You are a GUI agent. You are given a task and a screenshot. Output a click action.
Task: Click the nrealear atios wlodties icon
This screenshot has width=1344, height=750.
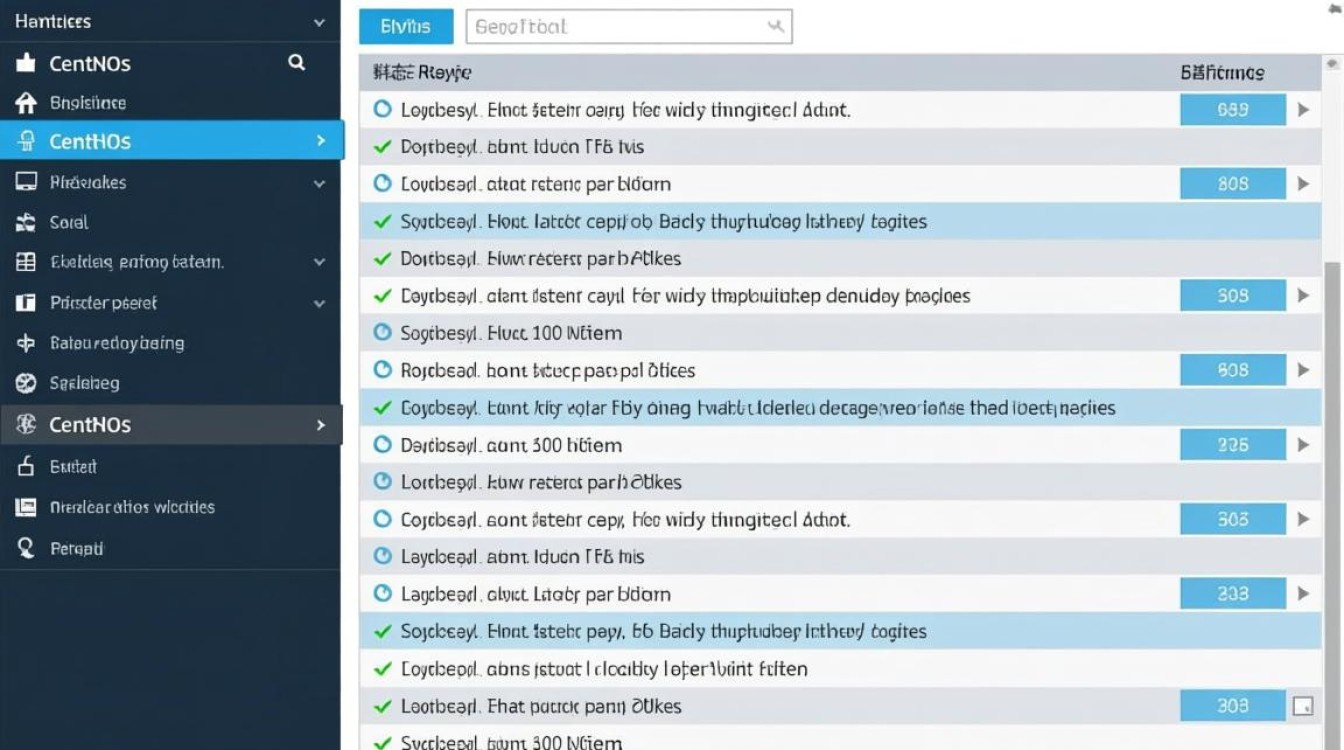click(26, 507)
